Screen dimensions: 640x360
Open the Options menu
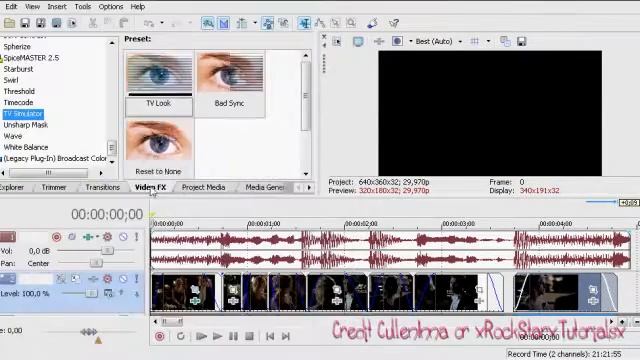tap(111, 7)
